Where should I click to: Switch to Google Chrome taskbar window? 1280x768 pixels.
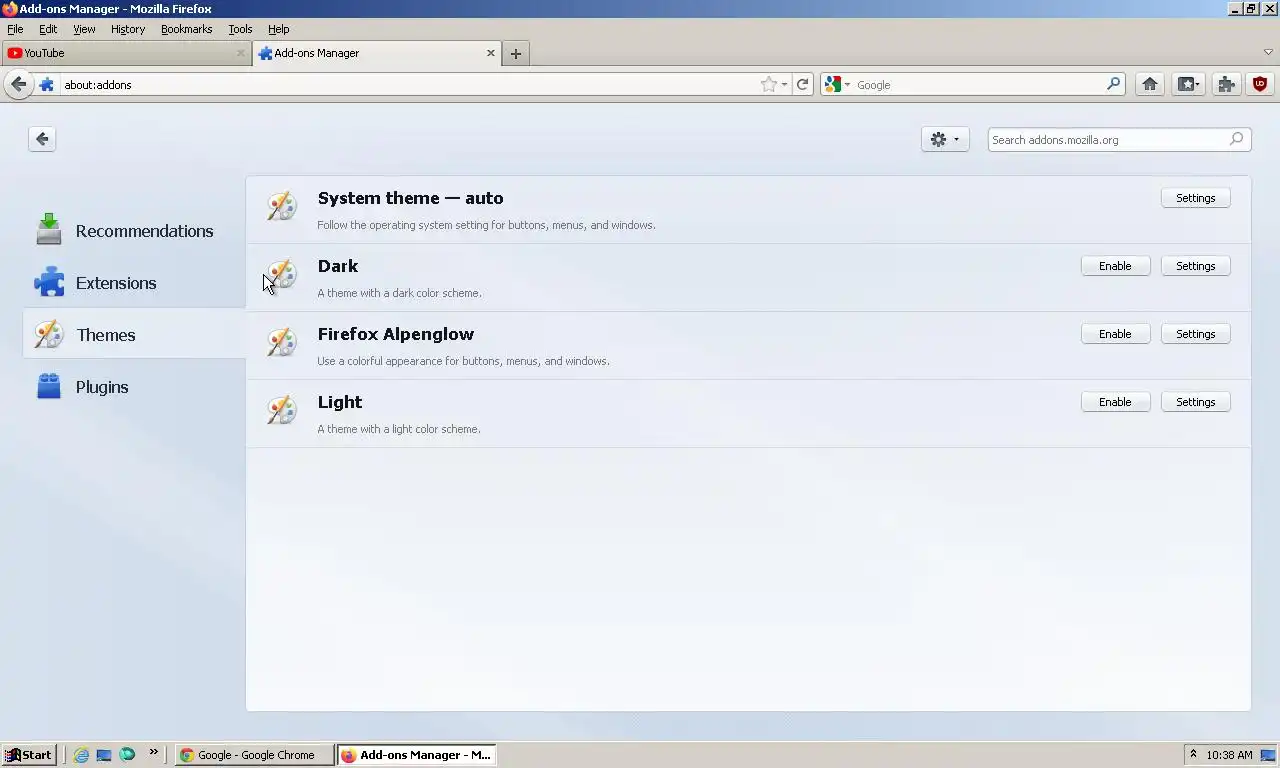coord(255,755)
